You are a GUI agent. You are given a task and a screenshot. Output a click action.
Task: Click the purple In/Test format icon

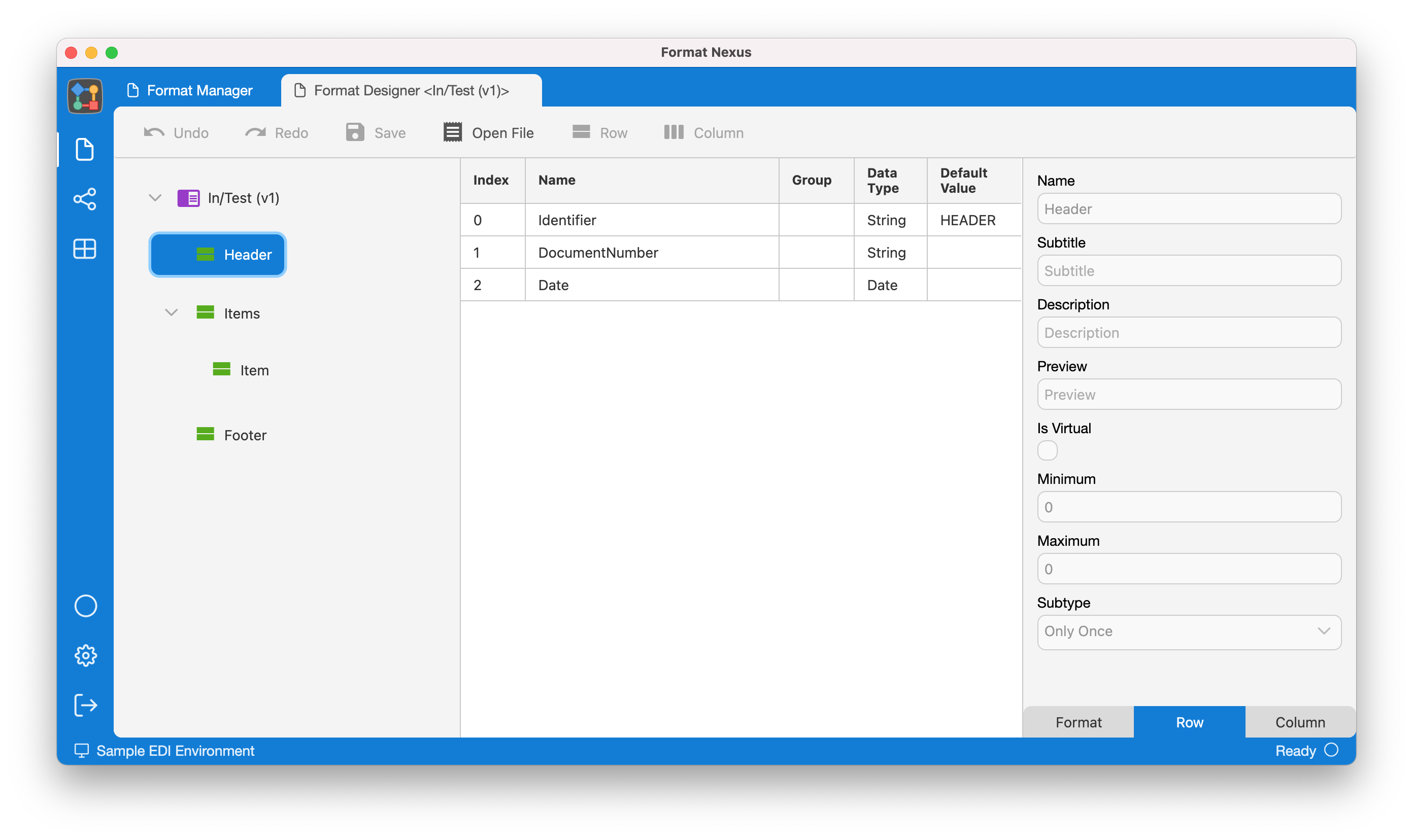189,198
